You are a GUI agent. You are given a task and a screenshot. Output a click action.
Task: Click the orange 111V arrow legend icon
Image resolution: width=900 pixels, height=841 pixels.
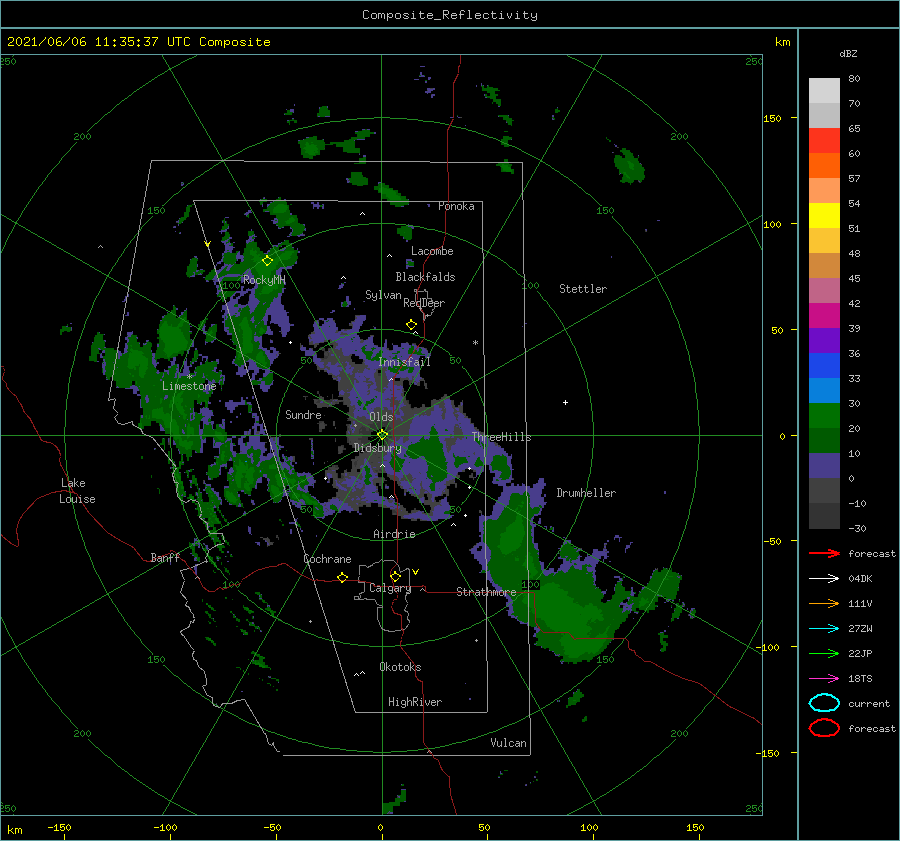(824, 603)
